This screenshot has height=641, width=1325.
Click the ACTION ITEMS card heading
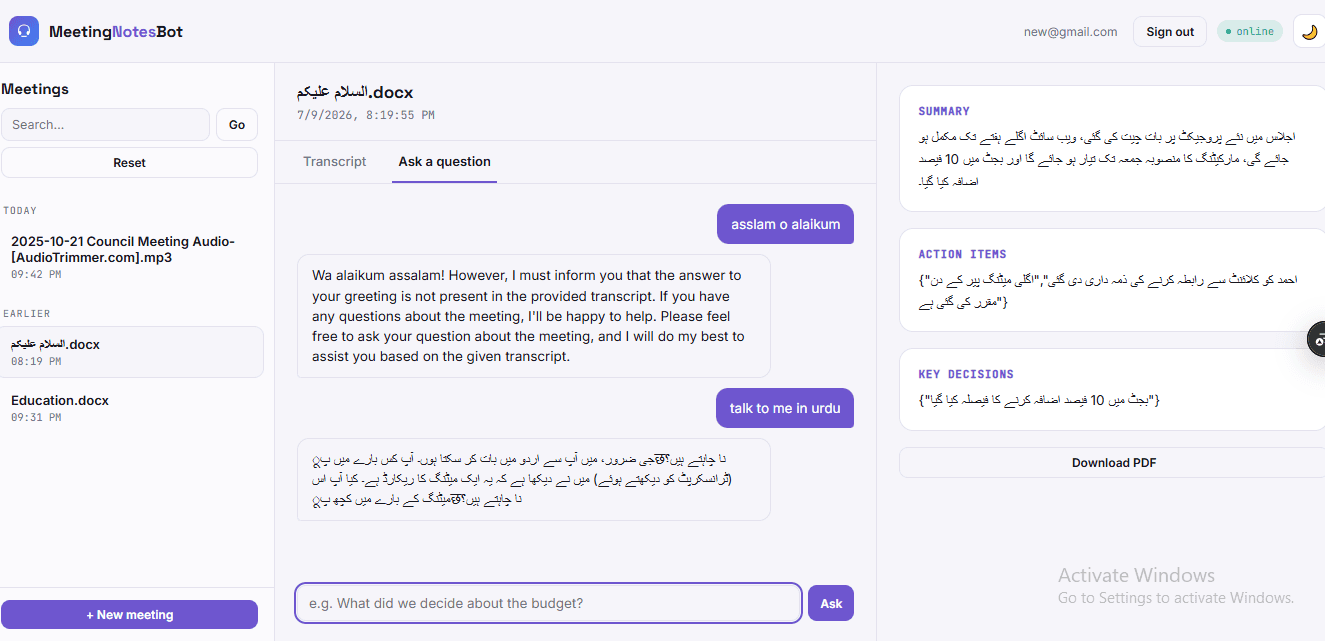[962, 254]
